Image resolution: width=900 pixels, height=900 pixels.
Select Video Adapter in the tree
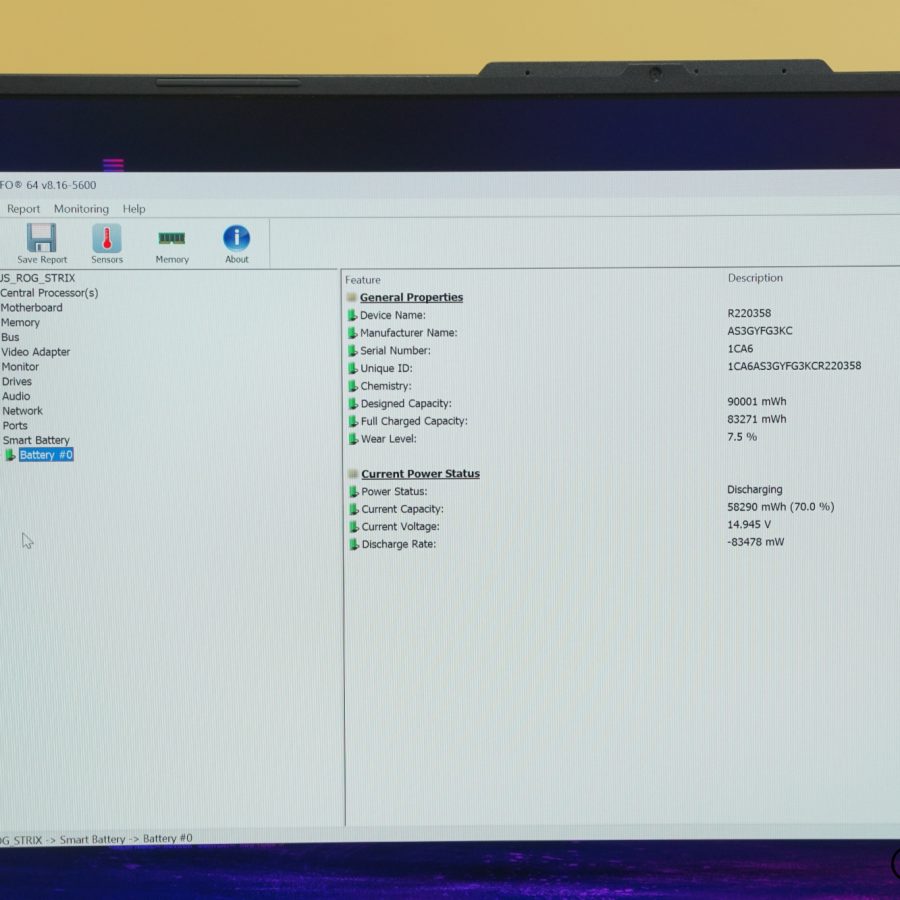tap(36, 352)
